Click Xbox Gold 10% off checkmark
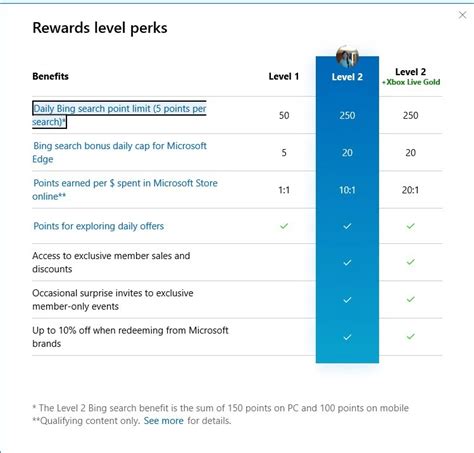Viewport: 474px width, 453px height. [411, 336]
